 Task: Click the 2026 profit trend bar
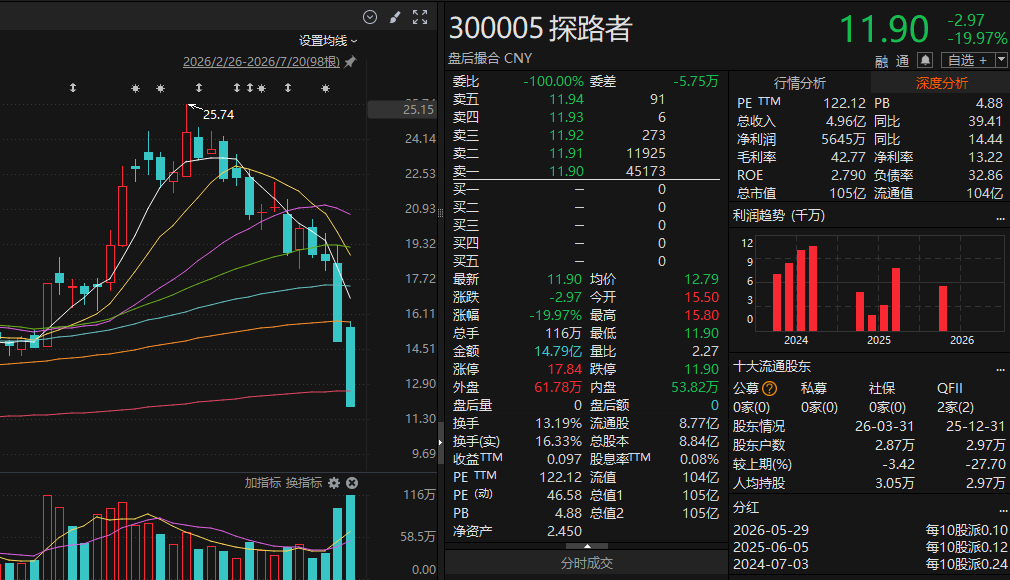pyautogui.click(x=943, y=308)
